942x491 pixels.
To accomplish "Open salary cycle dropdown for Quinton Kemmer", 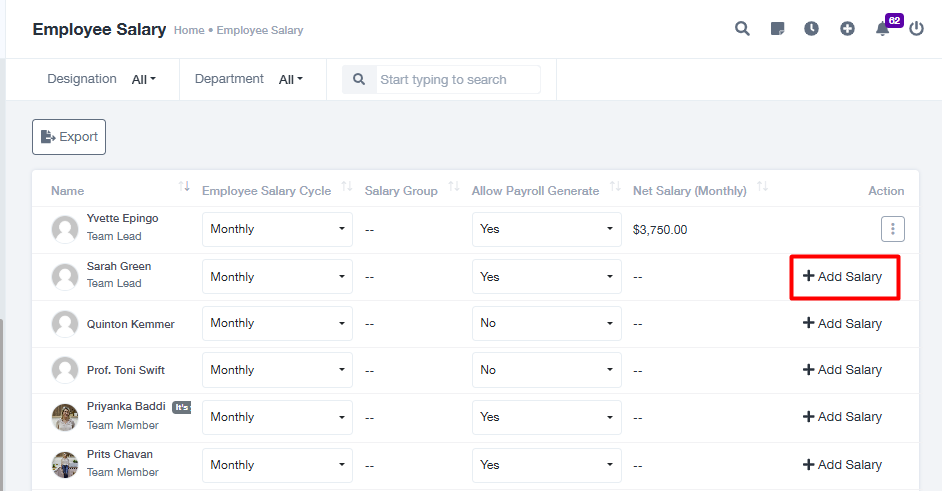I will (277, 323).
